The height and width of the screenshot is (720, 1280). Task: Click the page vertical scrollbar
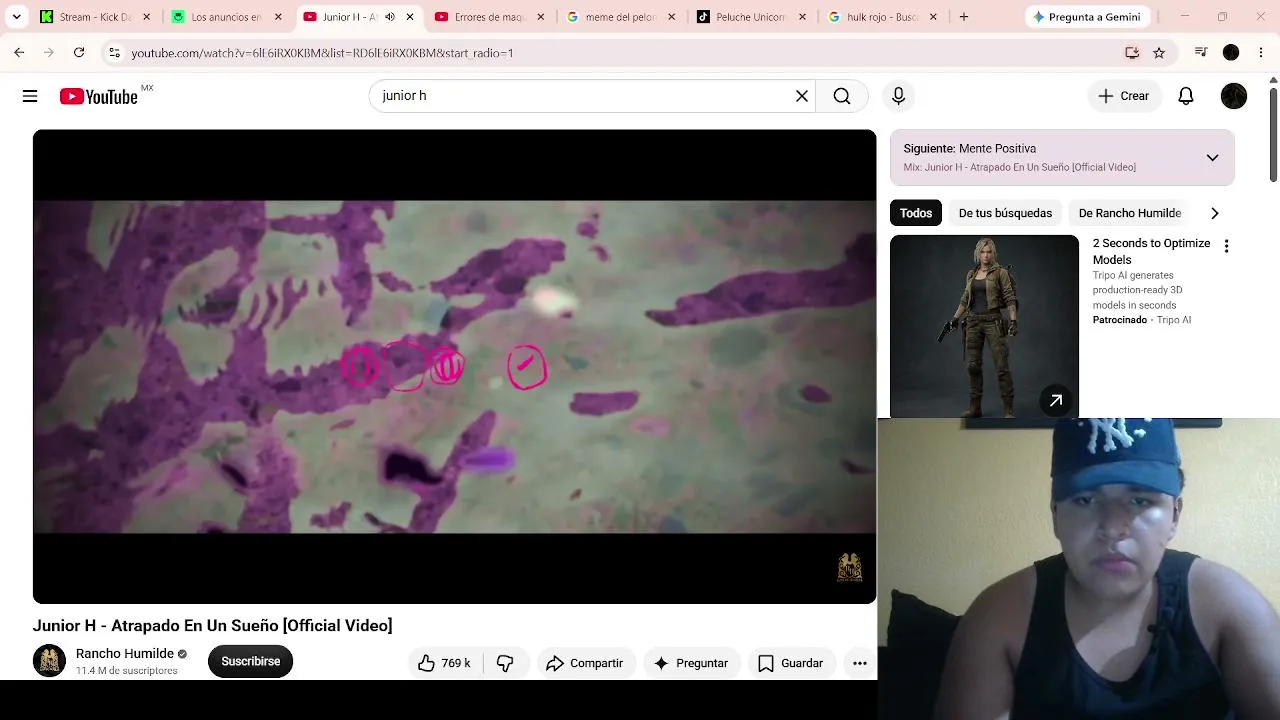[1273, 135]
